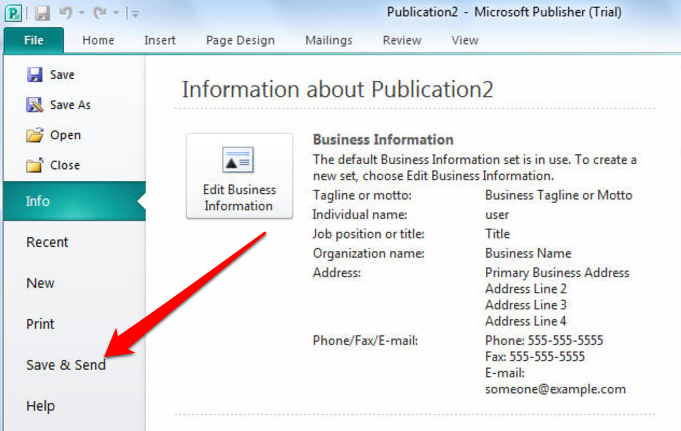Open Save & Send options
Screen dimensions: 681x431
(x=66, y=365)
